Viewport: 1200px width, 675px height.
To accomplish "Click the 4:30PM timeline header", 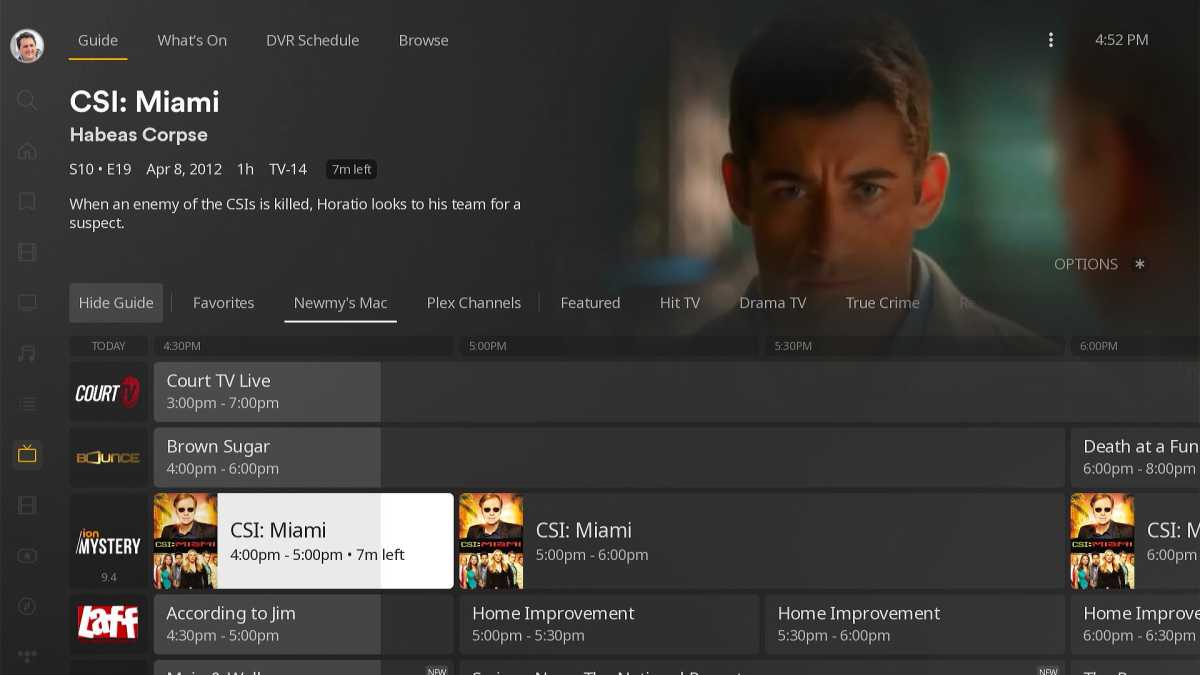I will tap(182, 346).
